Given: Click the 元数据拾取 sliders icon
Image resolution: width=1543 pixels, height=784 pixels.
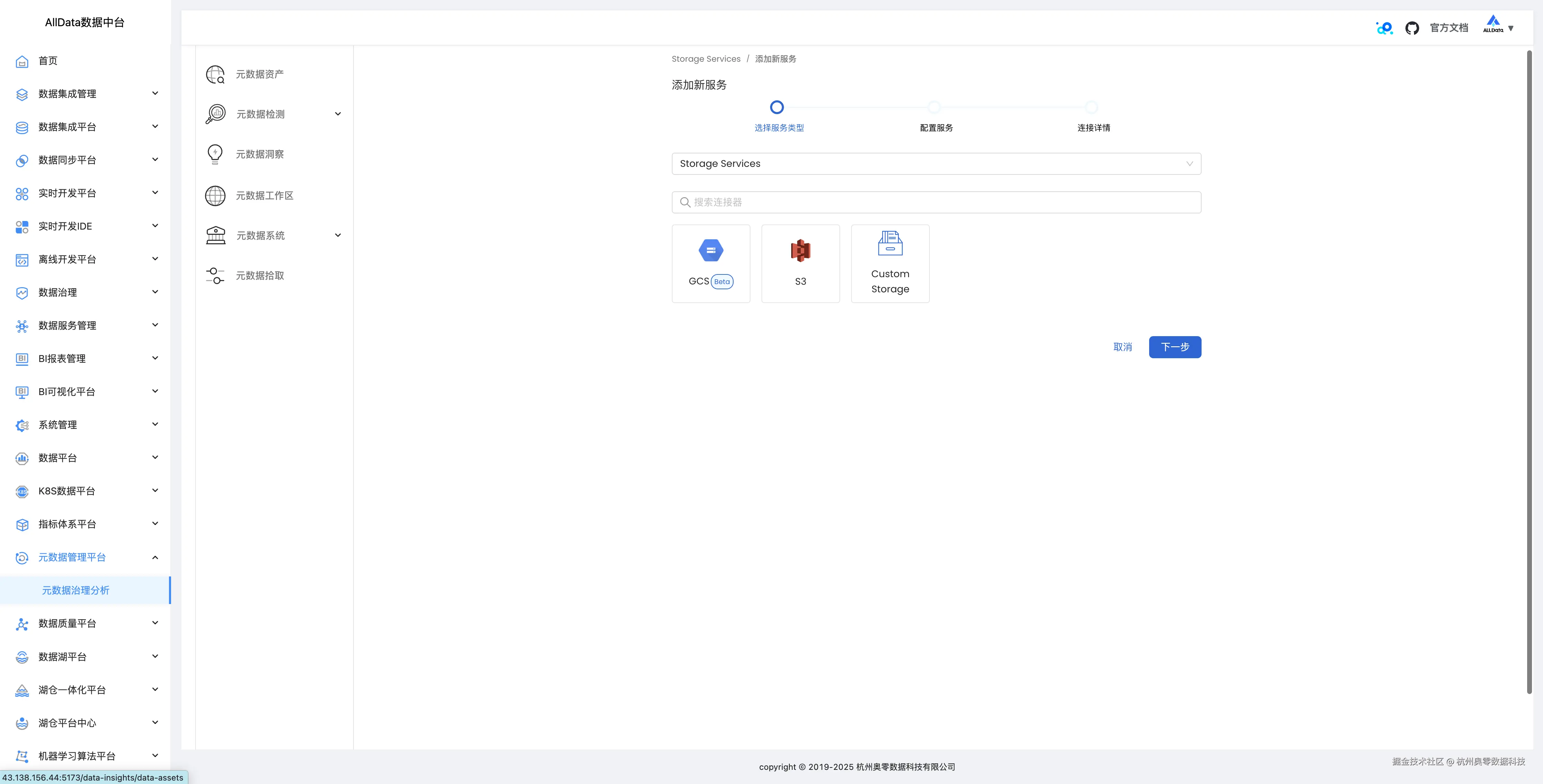Looking at the screenshot, I should (215, 275).
